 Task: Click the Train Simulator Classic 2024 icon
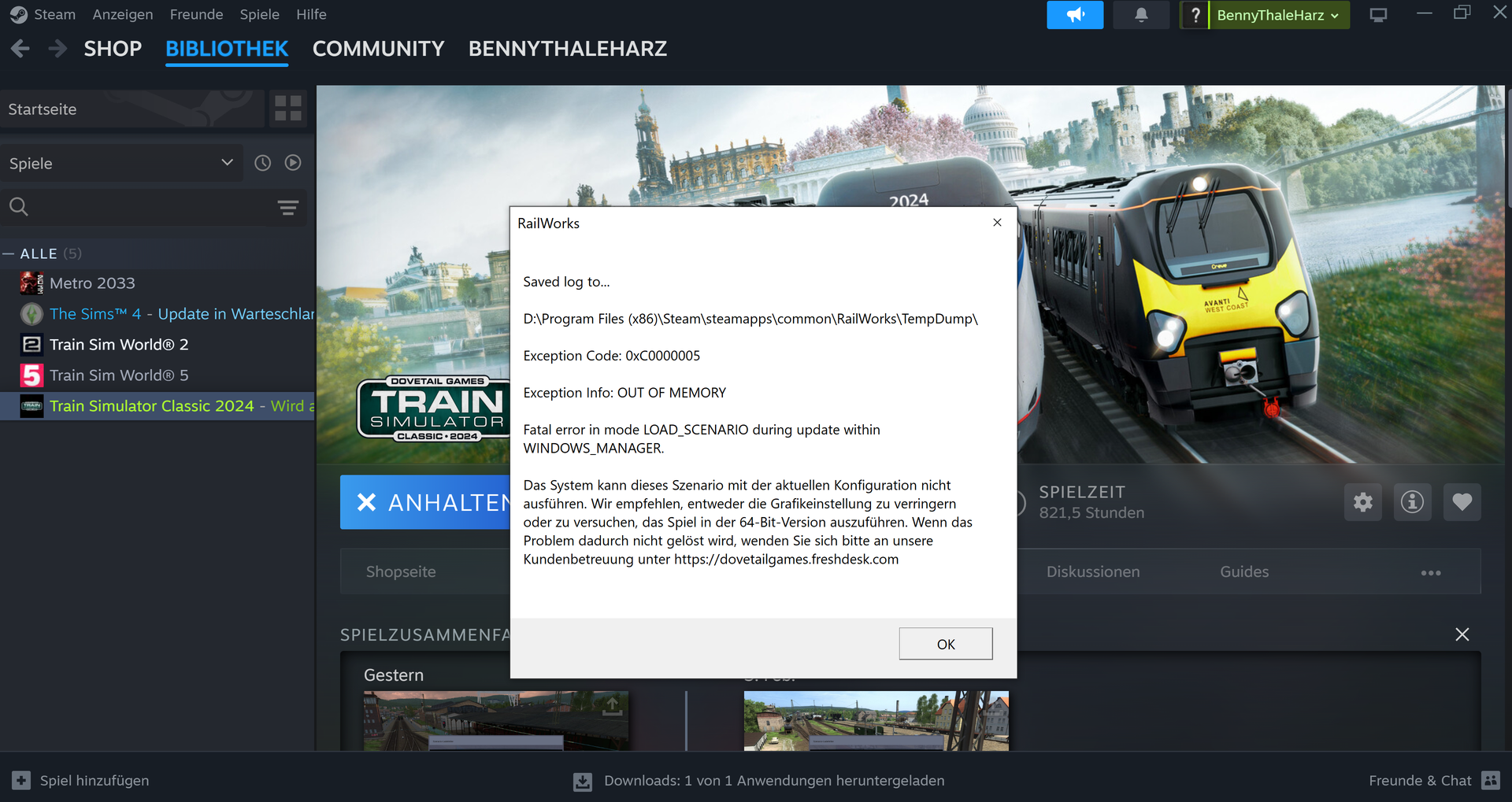31,406
